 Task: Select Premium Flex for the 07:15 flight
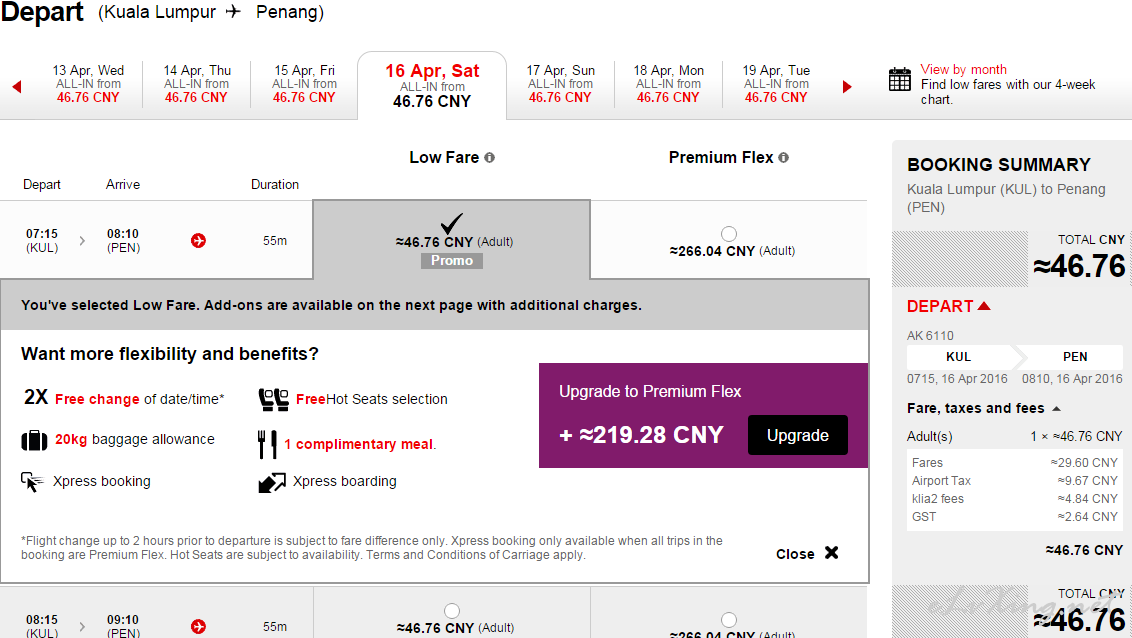tap(729, 234)
